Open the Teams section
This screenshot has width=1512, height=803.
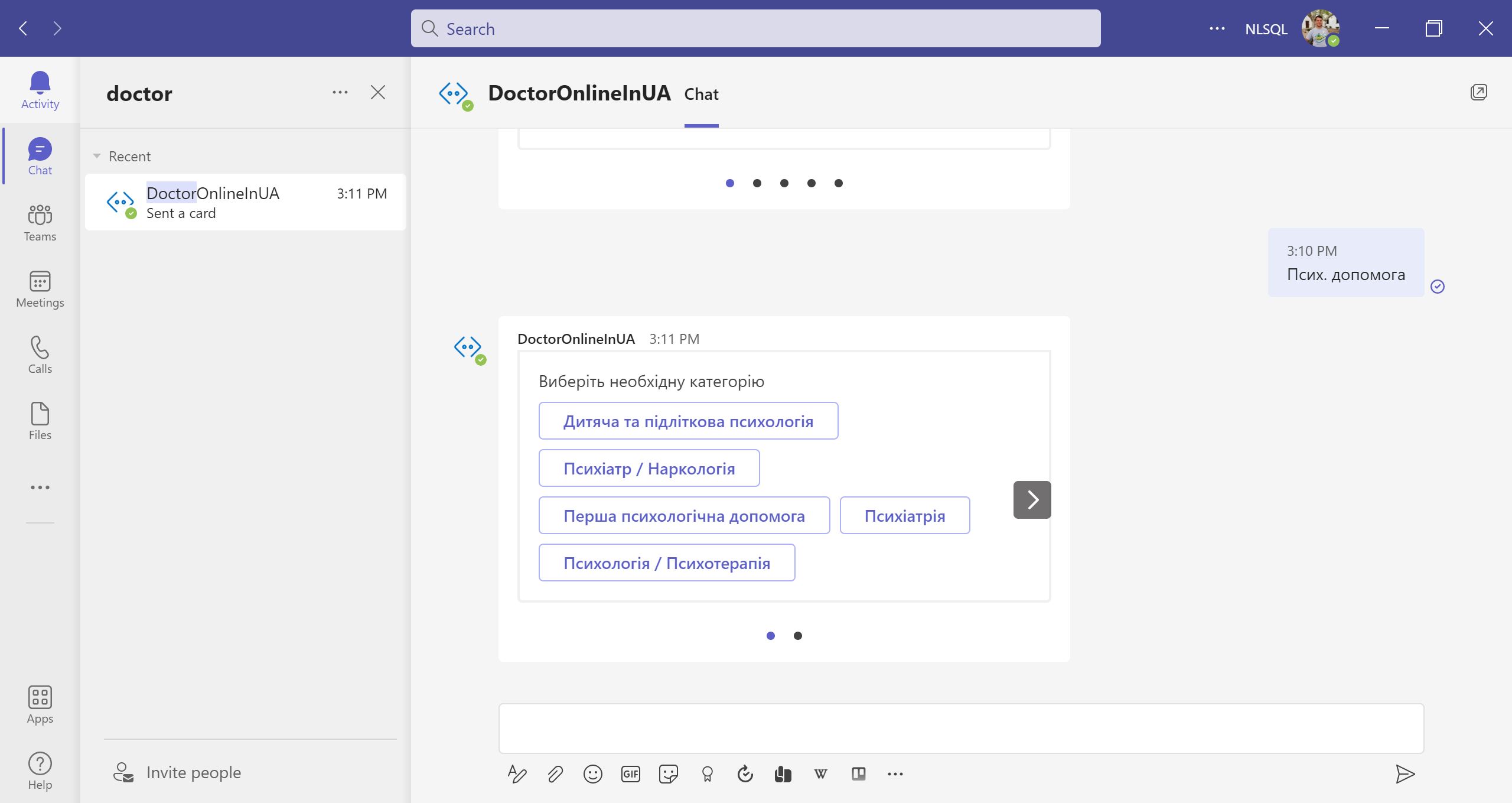click(40, 223)
